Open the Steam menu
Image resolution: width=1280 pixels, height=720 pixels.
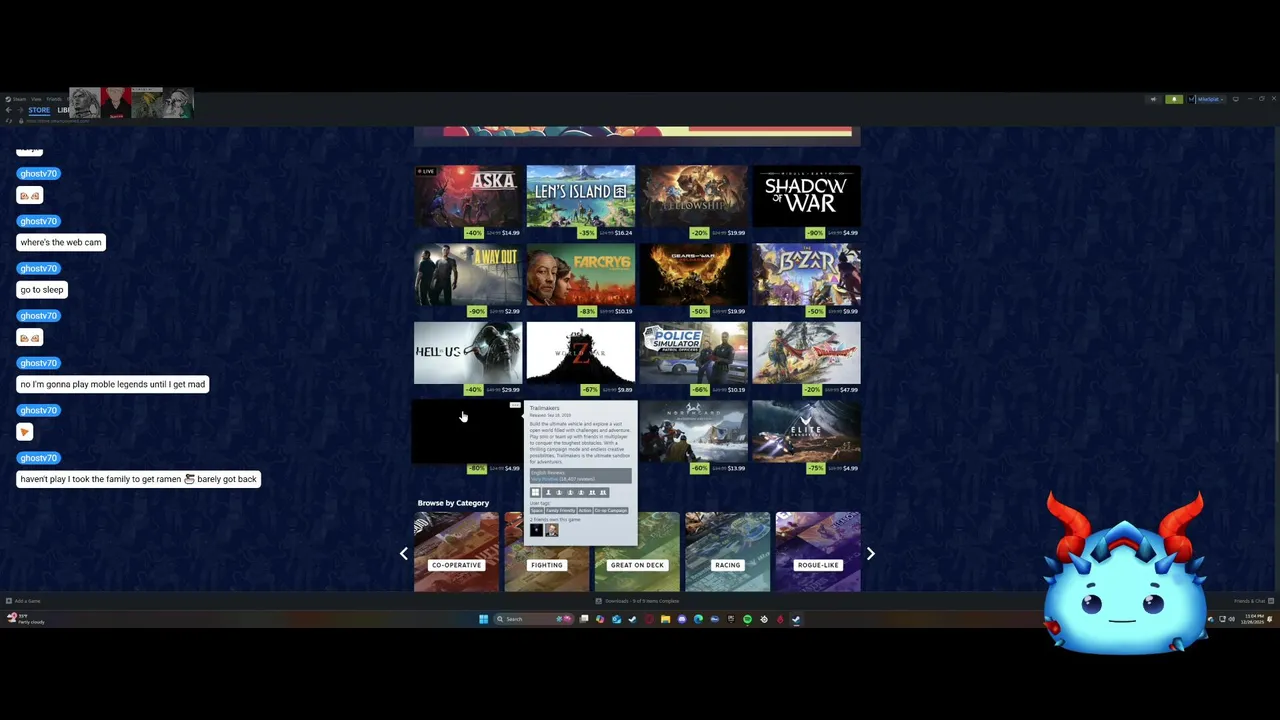coord(19,99)
